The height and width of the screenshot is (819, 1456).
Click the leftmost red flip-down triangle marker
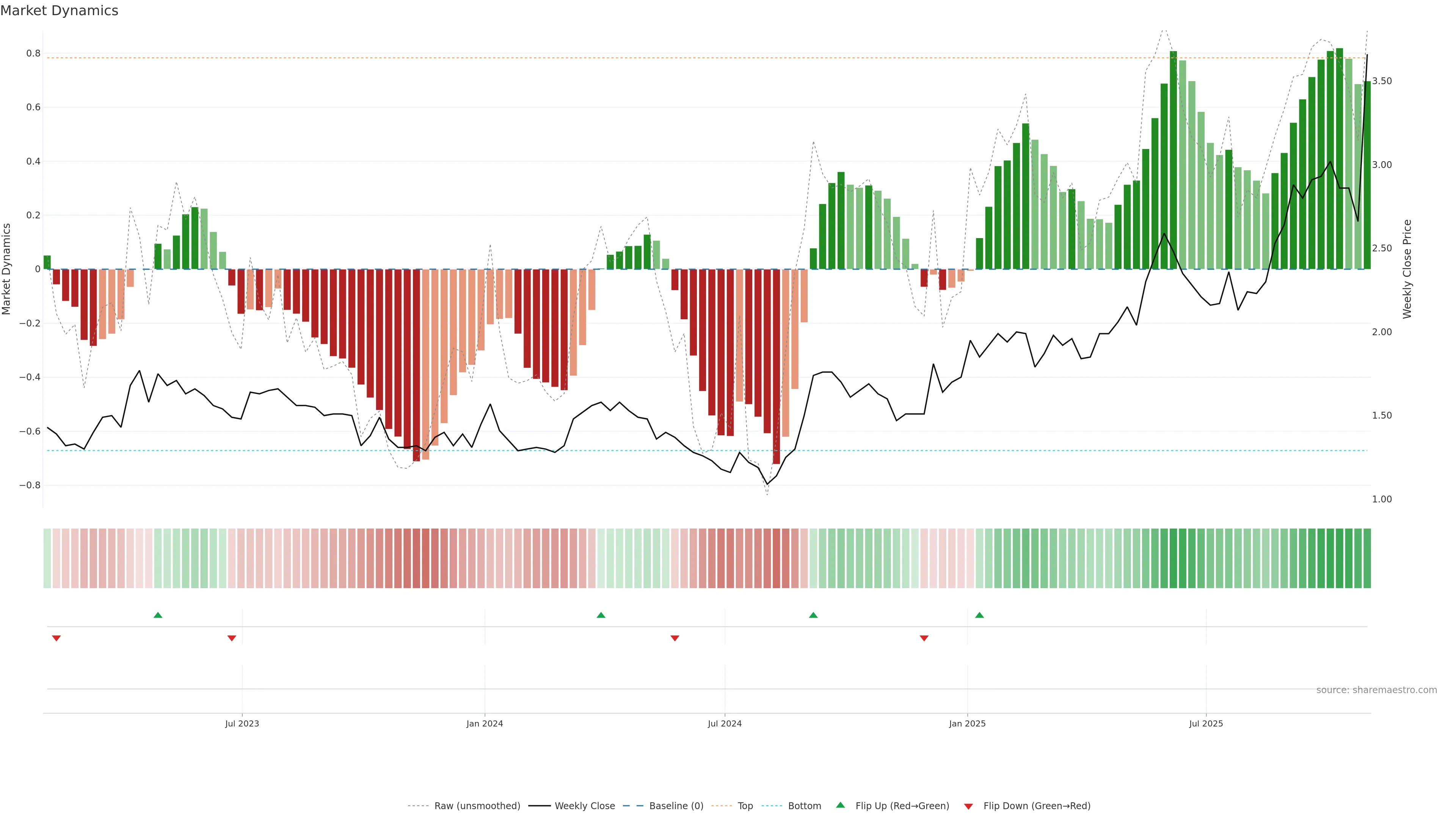pyautogui.click(x=56, y=638)
